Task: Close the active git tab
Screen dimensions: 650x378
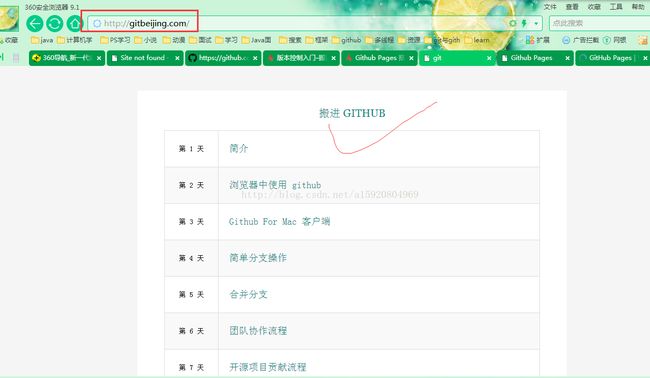Action: point(489,58)
